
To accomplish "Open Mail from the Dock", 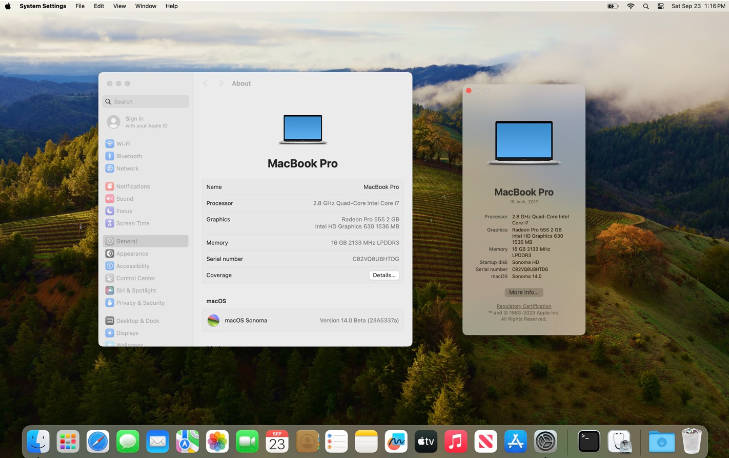I will 158,441.
